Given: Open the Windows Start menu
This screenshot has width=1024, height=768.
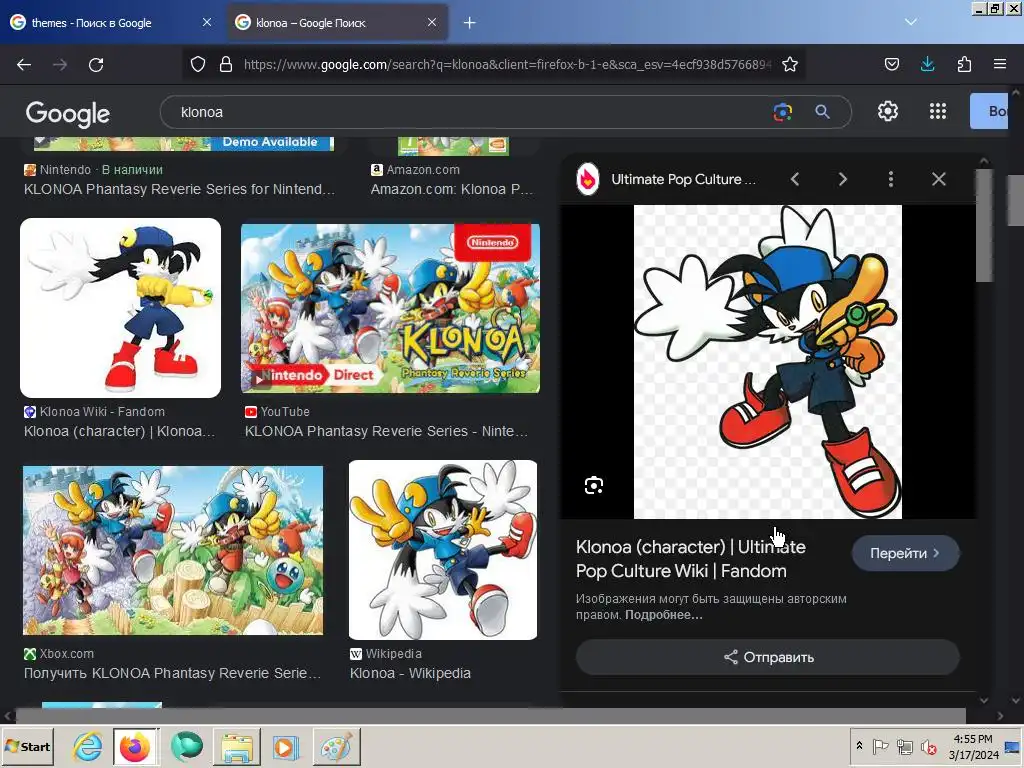Looking at the screenshot, I should 27,746.
